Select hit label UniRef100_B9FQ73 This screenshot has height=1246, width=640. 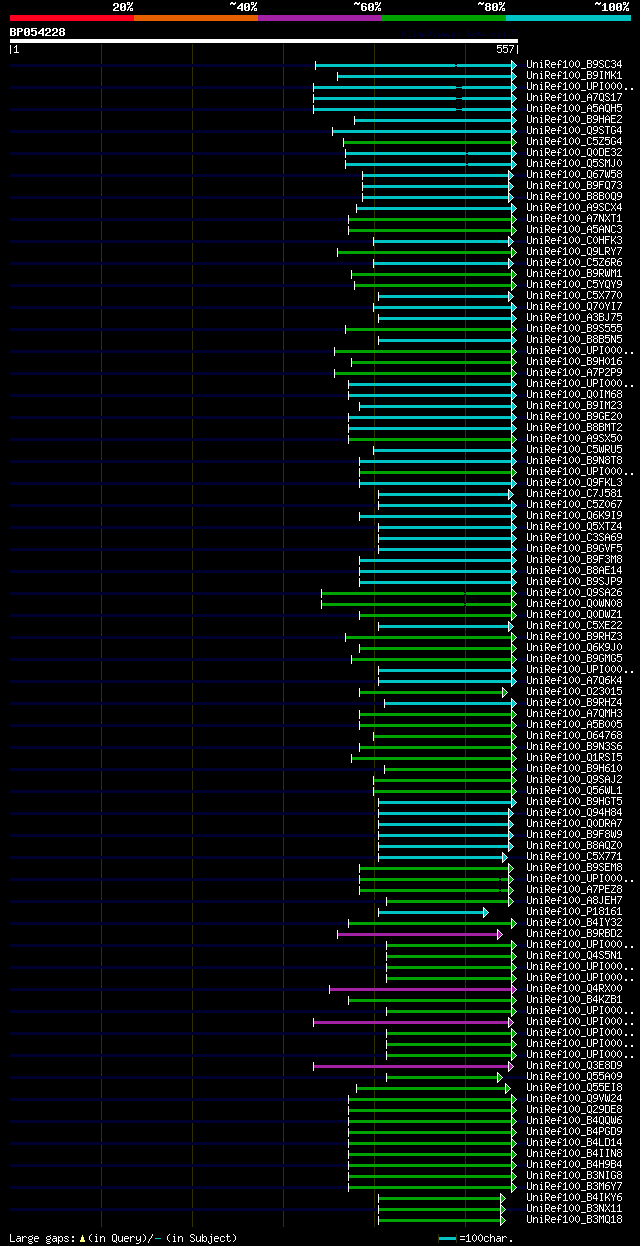point(574,186)
